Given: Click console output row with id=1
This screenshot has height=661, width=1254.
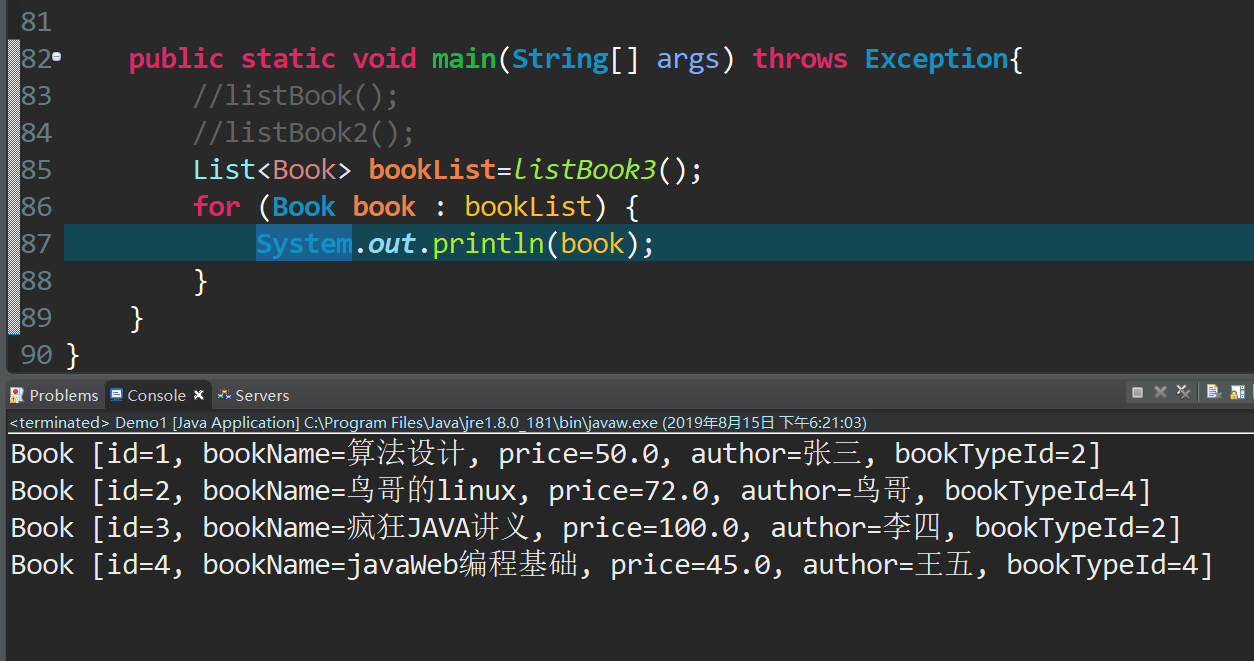Looking at the screenshot, I should (x=556, y=454).
